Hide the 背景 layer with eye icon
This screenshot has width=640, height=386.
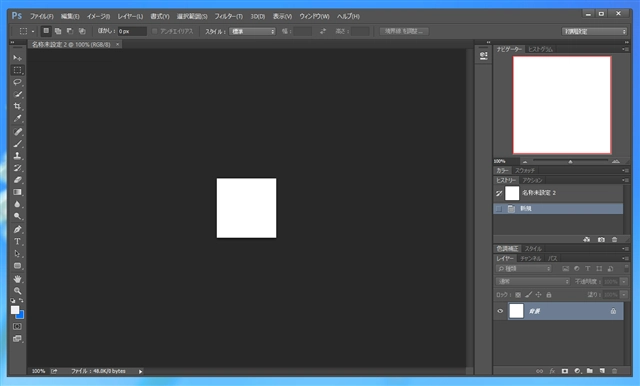click(500, 311)
